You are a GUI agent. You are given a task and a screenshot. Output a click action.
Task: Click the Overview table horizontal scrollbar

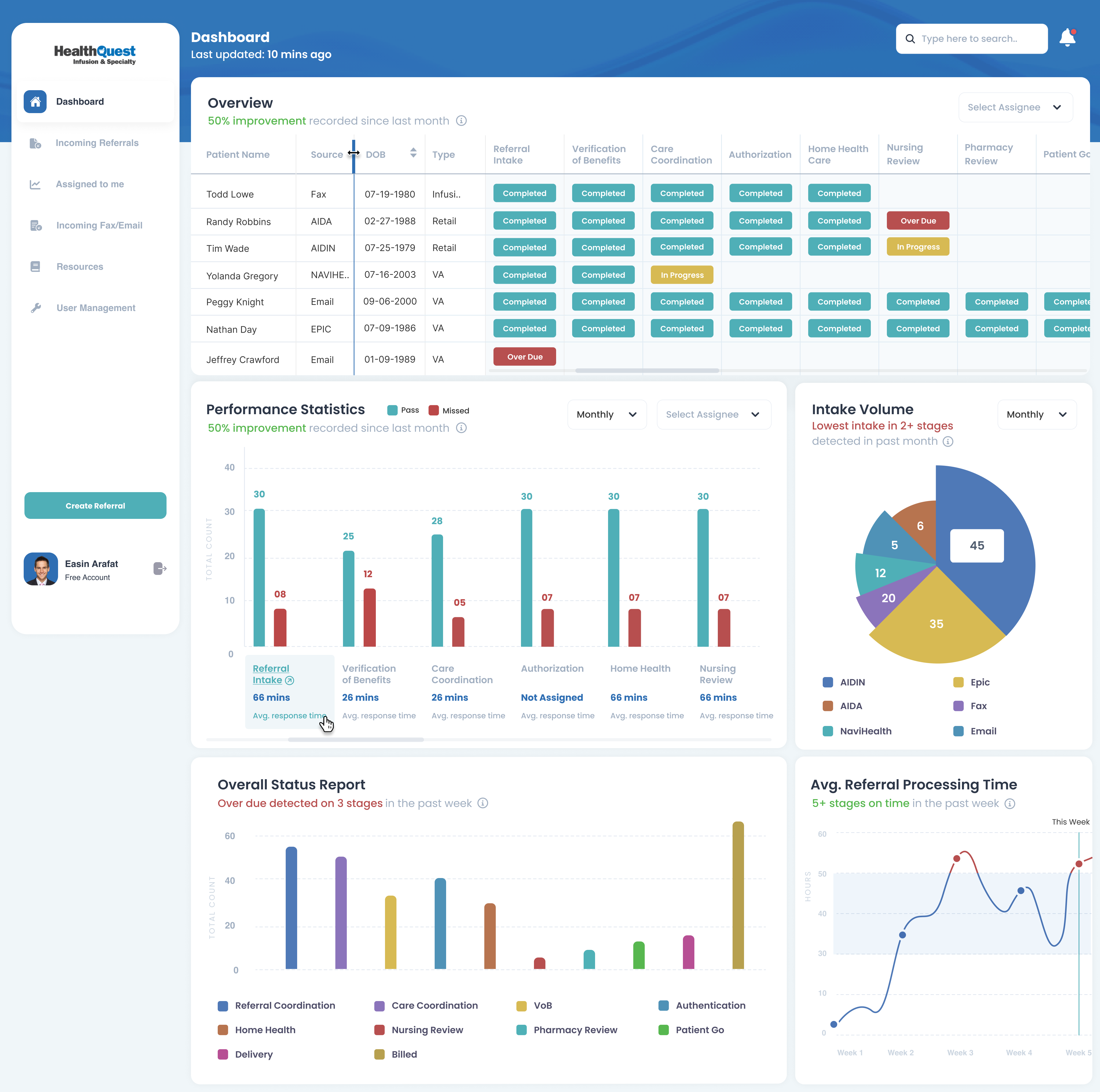(647, 370)
